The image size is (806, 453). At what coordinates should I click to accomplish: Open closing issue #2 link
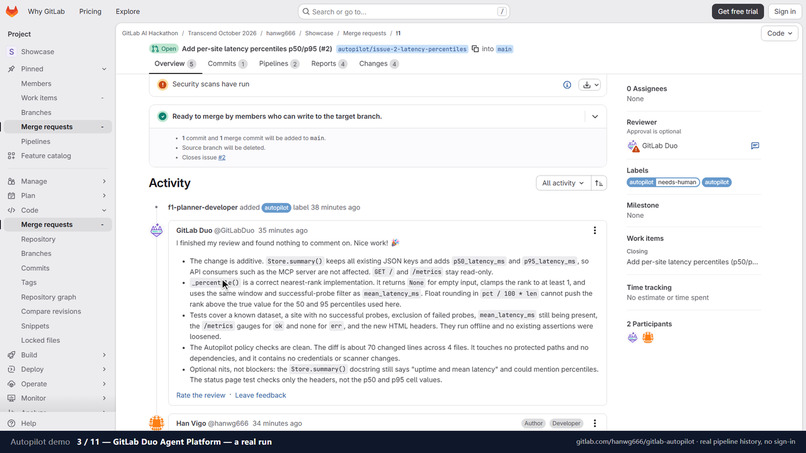point(222,157)
